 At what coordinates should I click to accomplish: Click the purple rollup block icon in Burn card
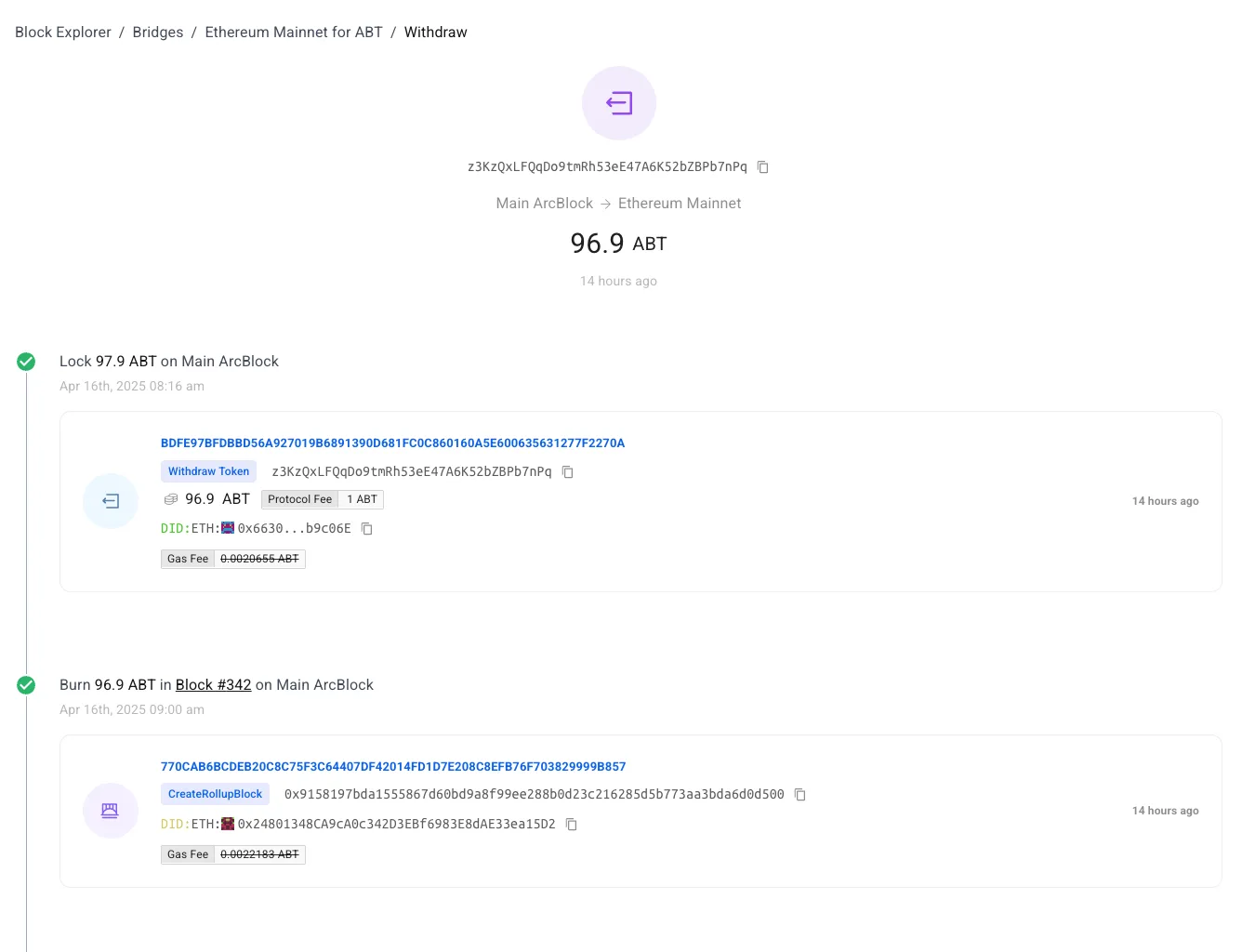[111, 811]
